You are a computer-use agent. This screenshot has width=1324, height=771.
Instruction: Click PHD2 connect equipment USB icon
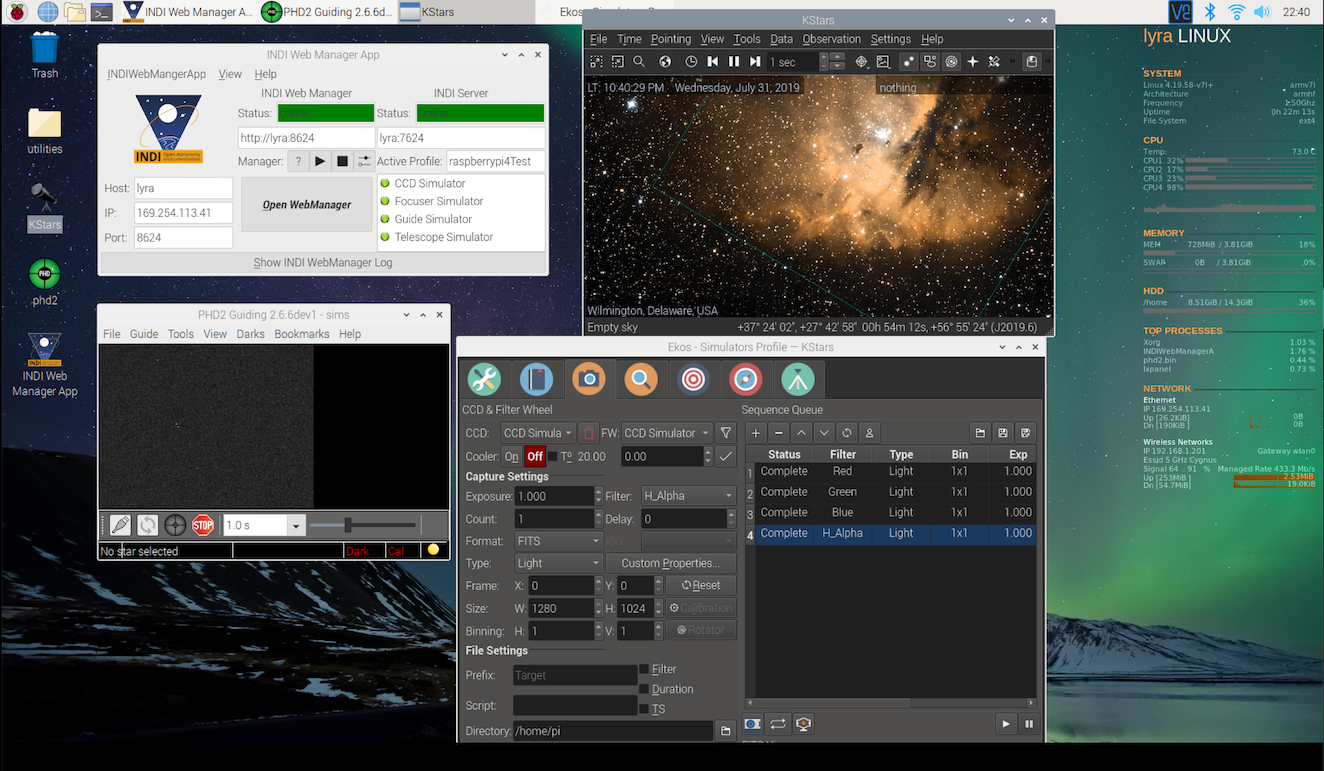tap(120, 525)
